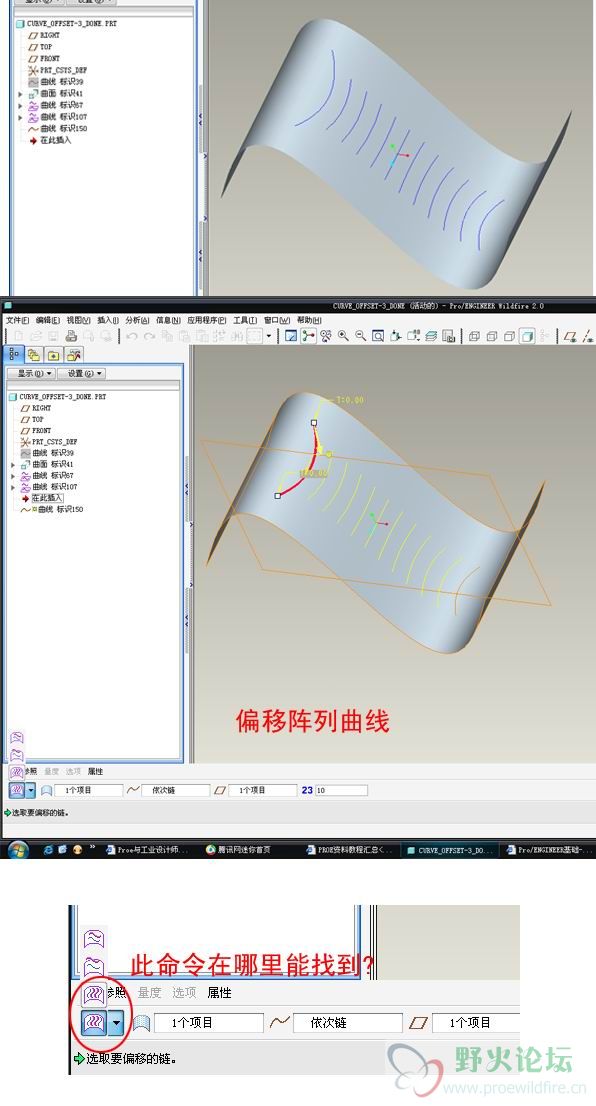Click the zoom in magnifier icon
The image size is (596, 1106).
(343, 336)
